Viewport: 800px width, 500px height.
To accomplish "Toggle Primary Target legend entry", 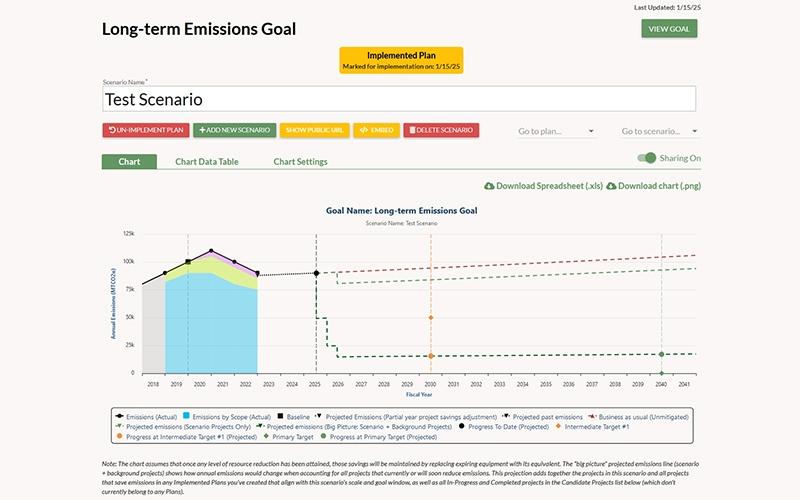I will pos(288,437).
